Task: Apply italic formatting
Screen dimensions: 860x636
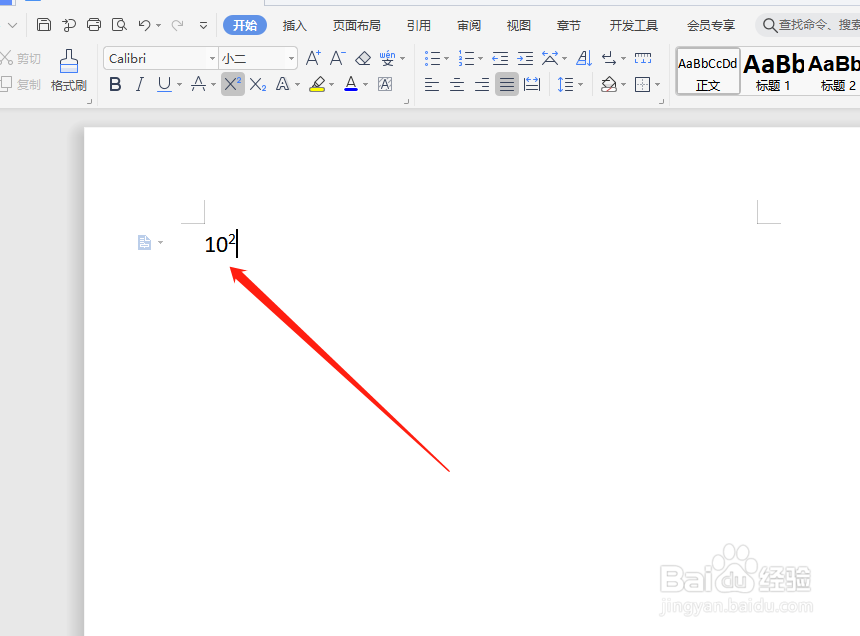Action: [x=139, y=84]
